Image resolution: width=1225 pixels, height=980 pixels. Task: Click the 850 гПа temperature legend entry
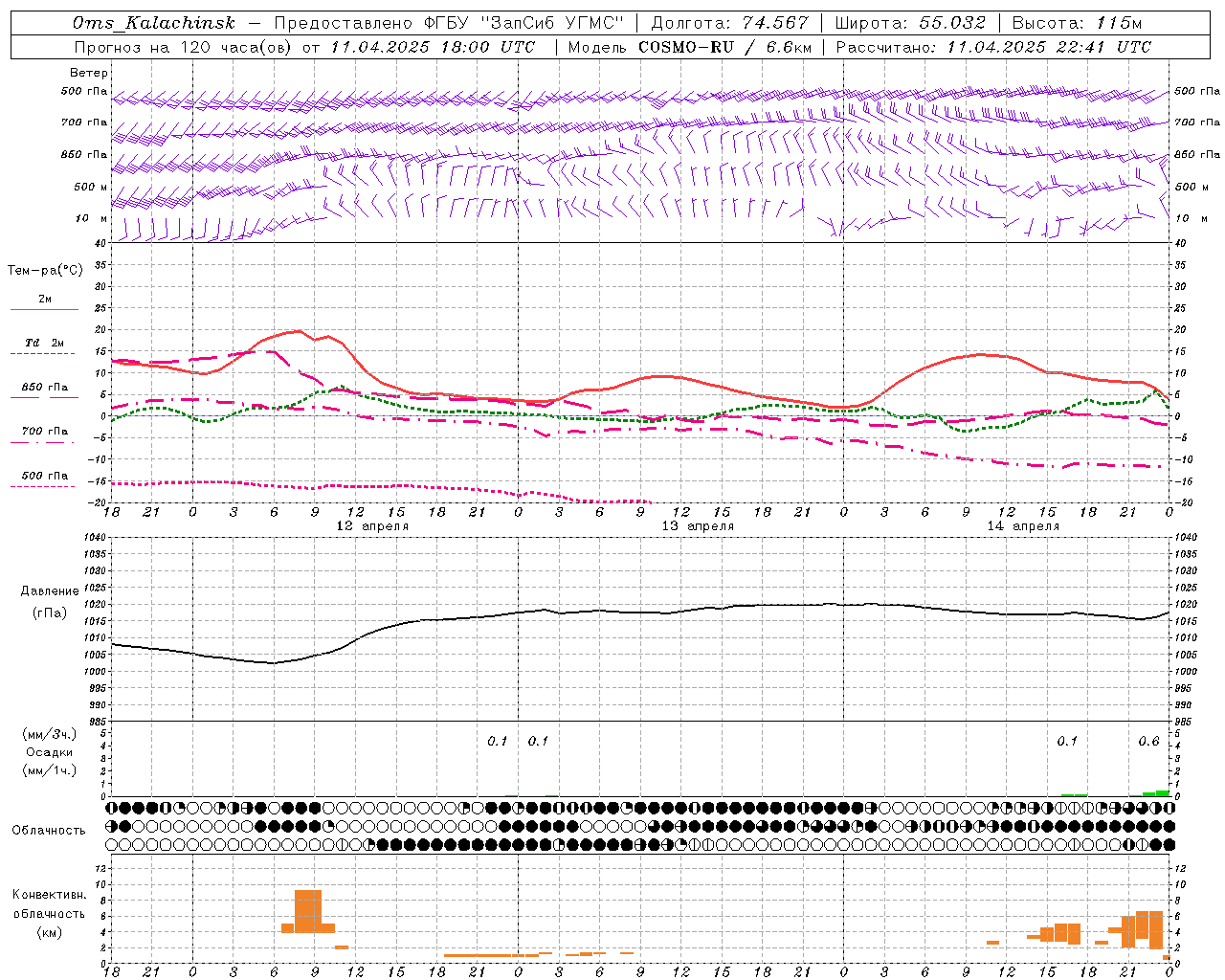point(45,388)
